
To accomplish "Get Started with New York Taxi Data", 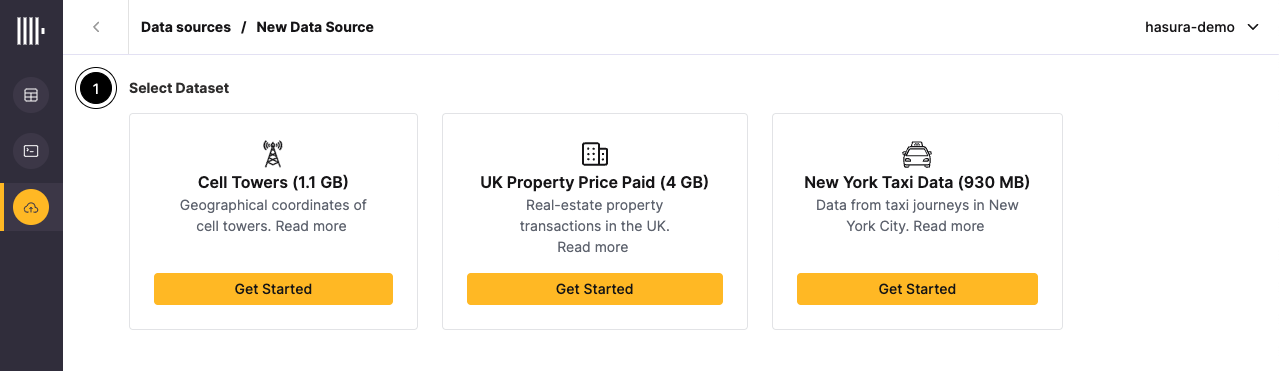I will 917,289.
